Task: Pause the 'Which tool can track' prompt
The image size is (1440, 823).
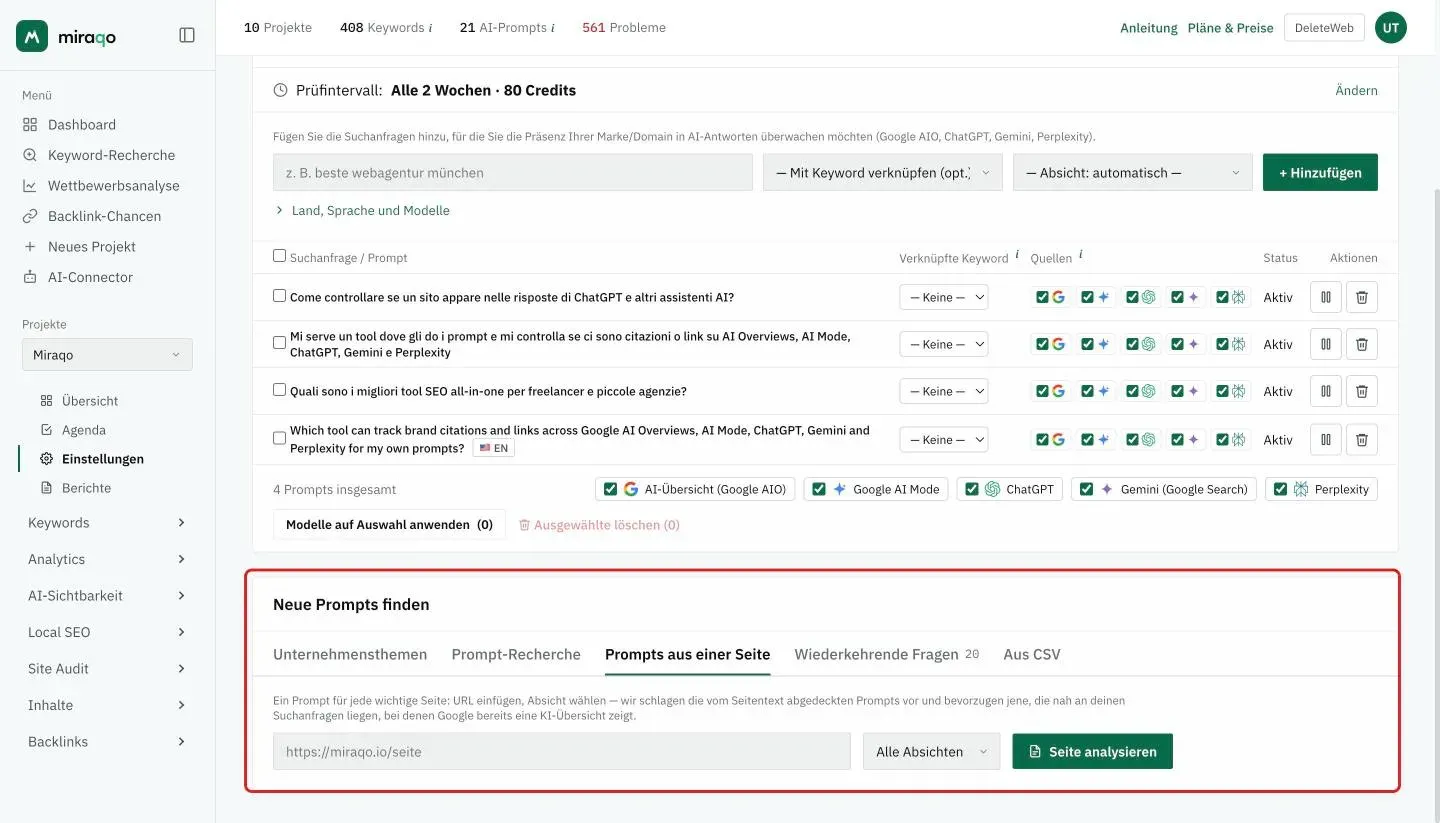Action: [1325, 439]
